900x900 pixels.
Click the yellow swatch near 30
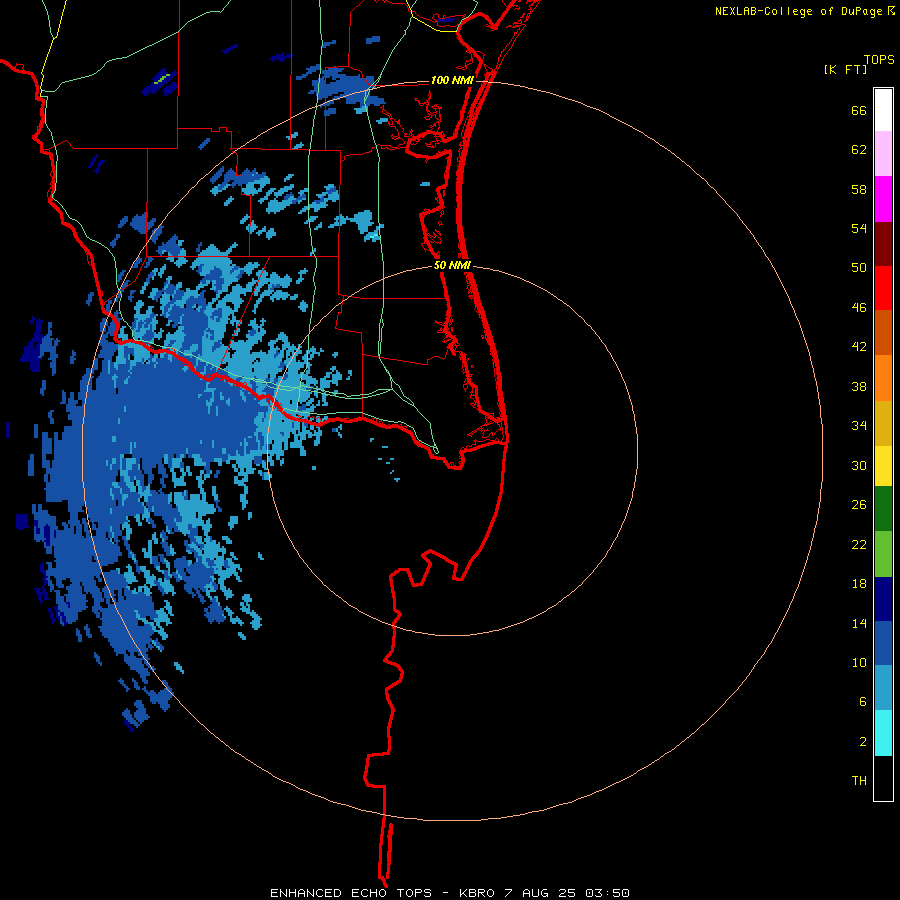pyautogui.click(x=883, y=466)
